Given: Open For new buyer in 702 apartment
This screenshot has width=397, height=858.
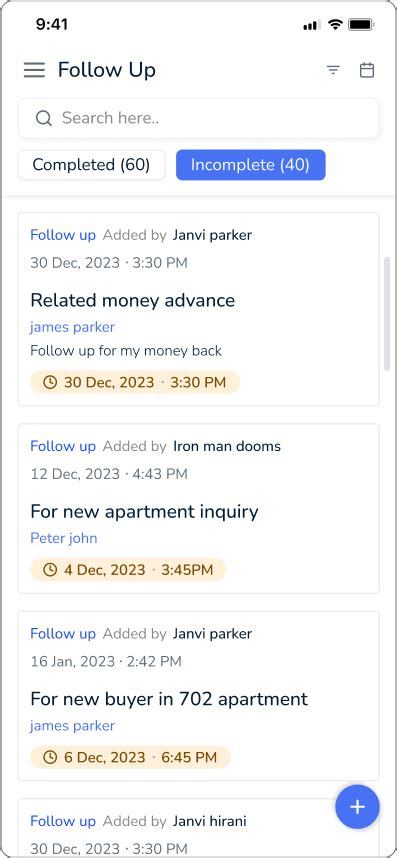Looking at the screenshot, I should 198,696.
